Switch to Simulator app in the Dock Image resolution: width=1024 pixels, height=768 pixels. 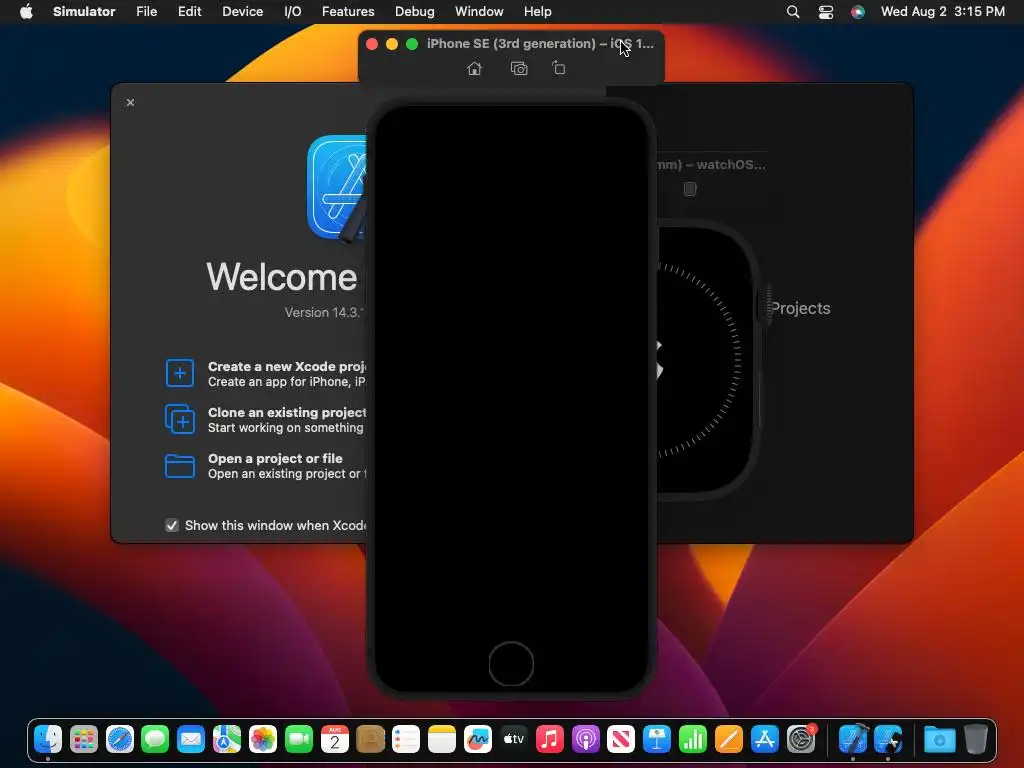tap(889, 739)
